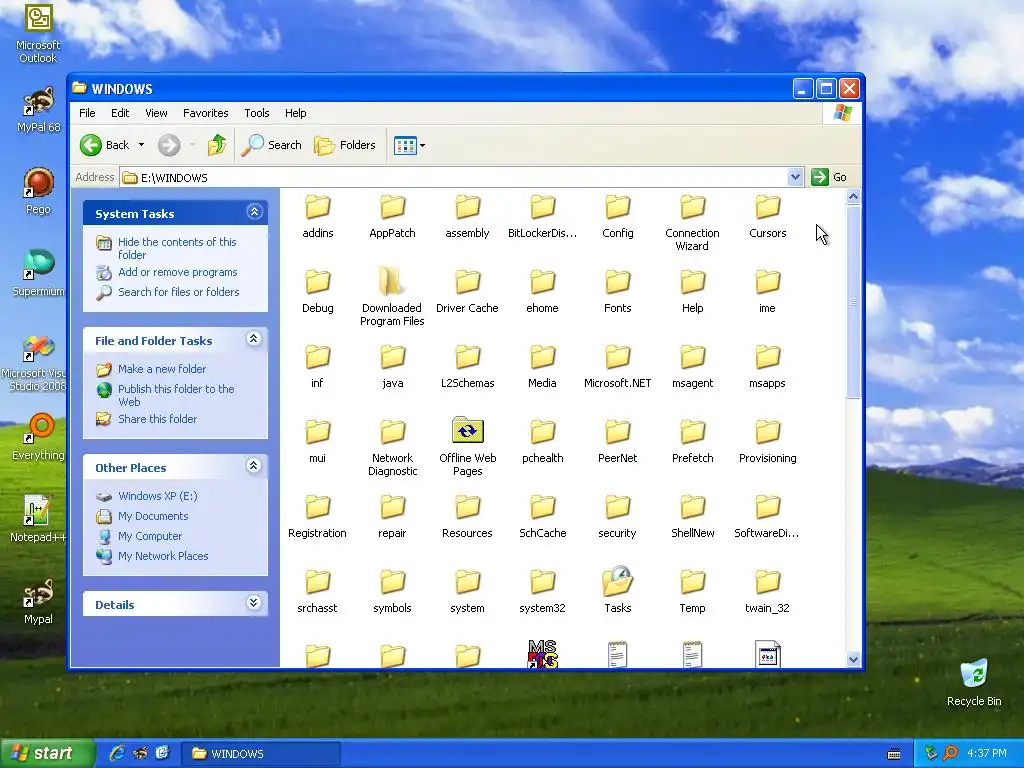Click the vertical scrollbar thumb

point(853,302)
